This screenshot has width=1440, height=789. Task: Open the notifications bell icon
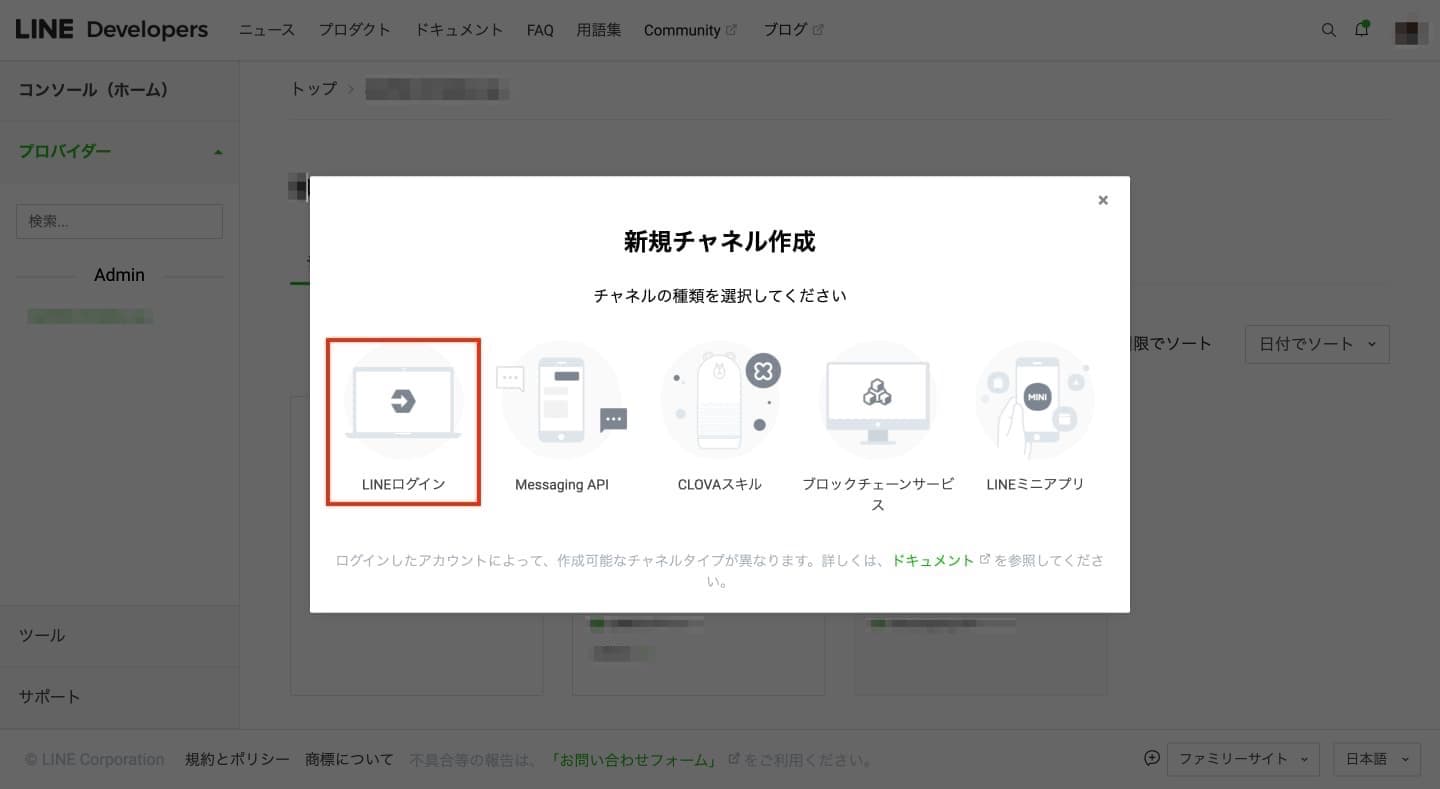[1361, 29]
